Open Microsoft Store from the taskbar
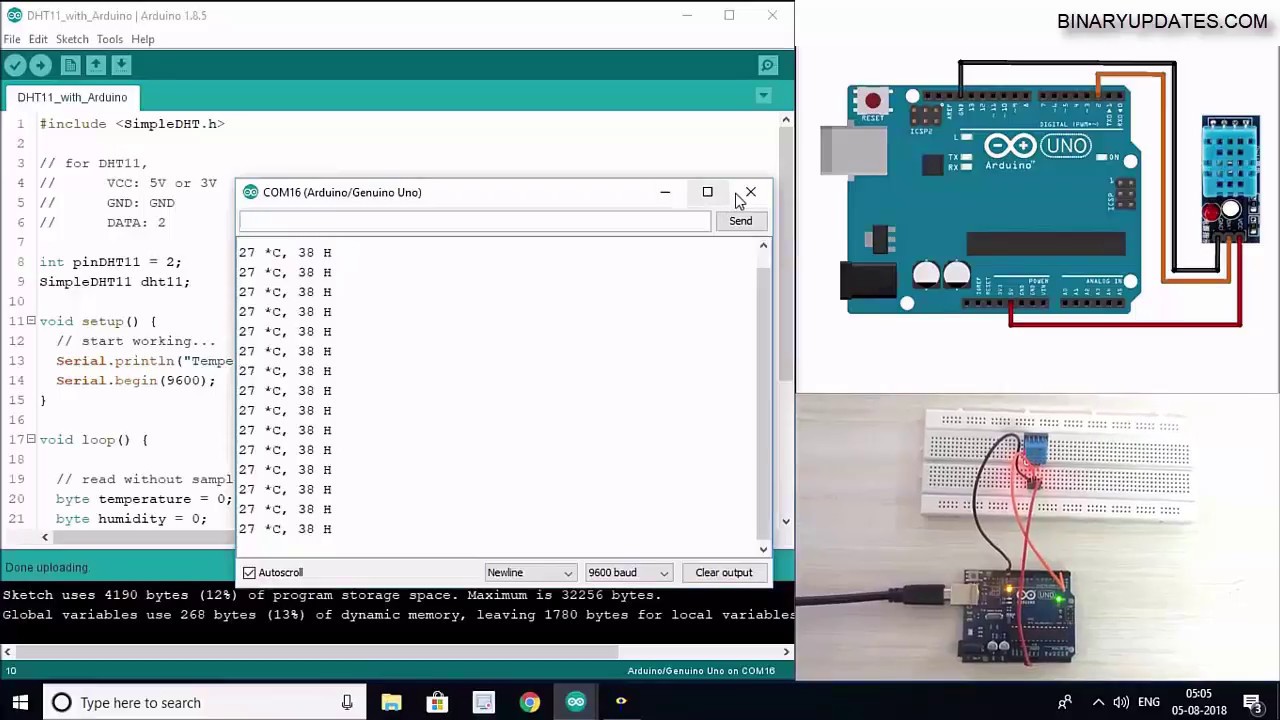This screenshot has width=1280, height=720. pos(437,702)
